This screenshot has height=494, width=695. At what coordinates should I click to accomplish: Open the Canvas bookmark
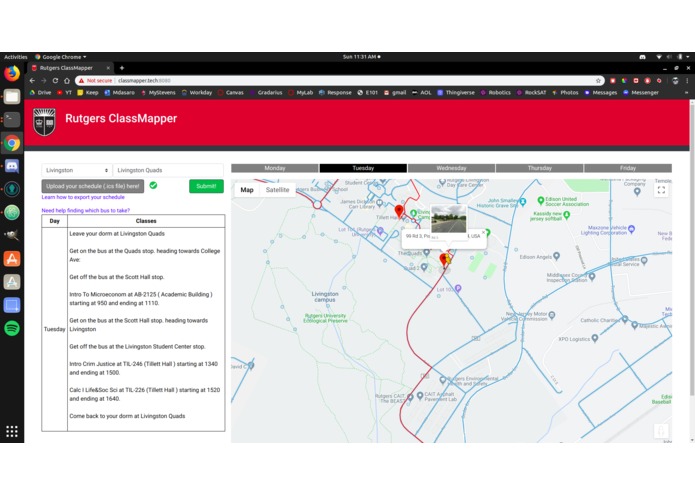[230, 93]
